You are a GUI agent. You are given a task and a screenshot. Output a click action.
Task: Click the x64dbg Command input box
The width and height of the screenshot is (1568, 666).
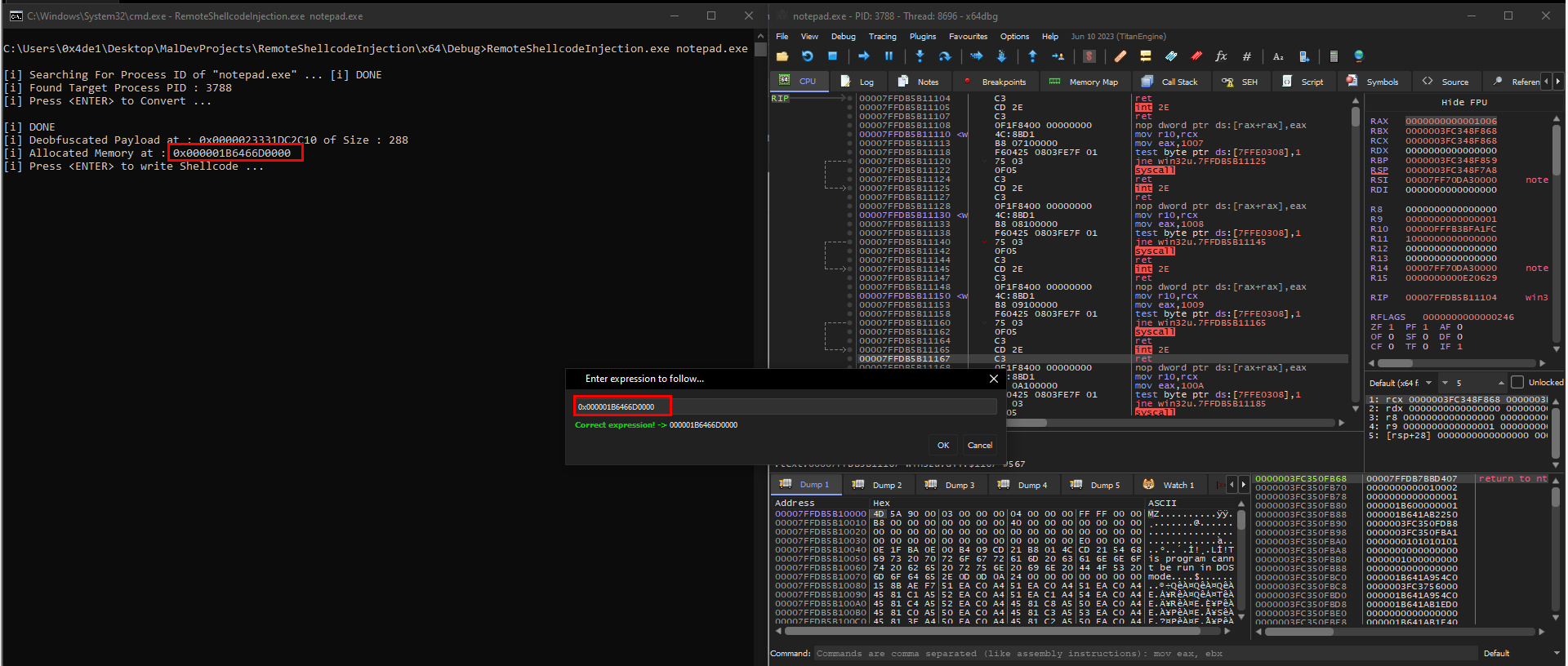pos(1145,653)
